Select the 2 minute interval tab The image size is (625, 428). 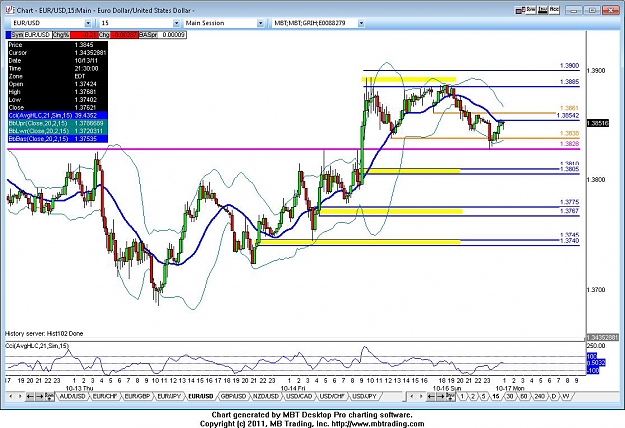(x=473, y=397)
